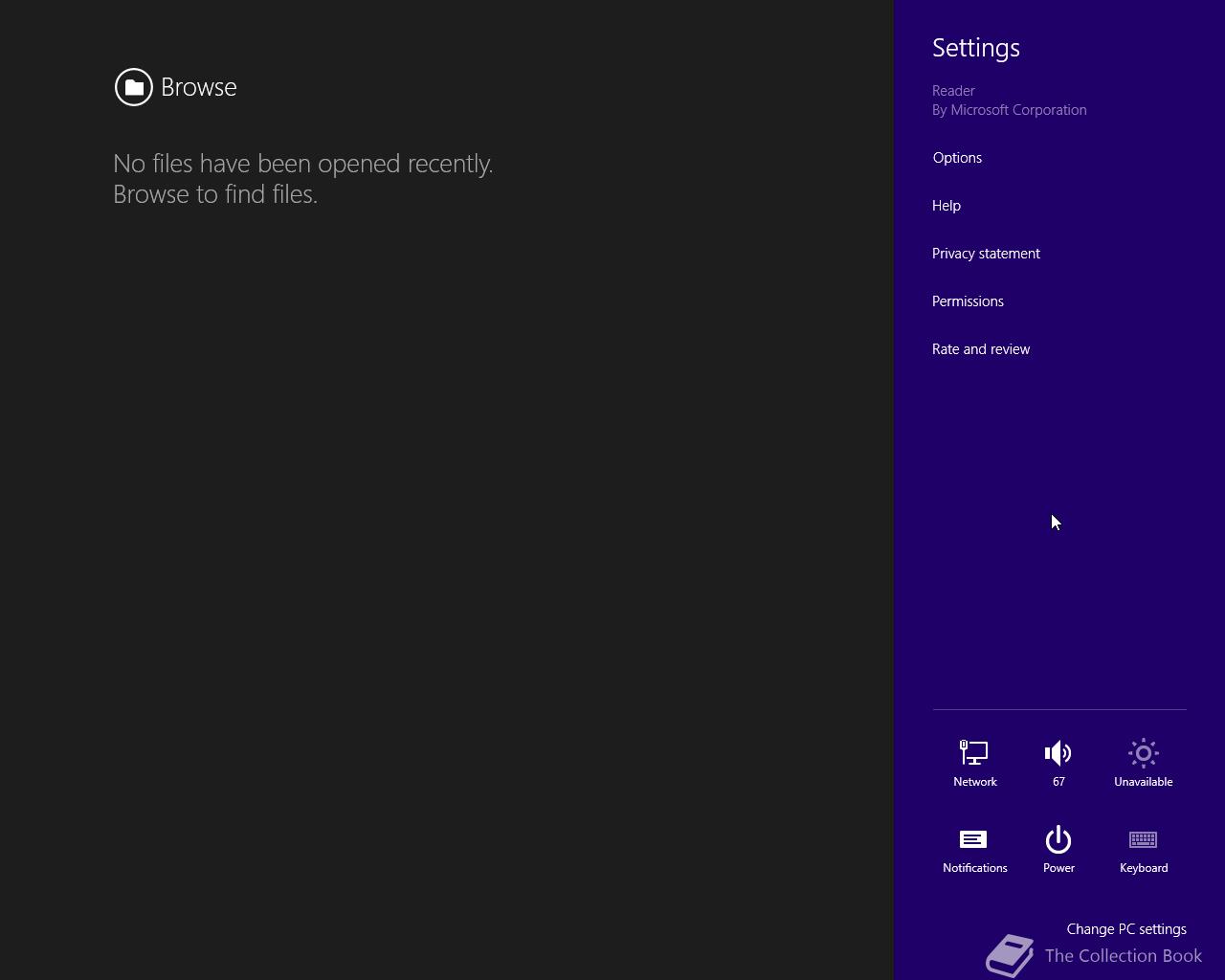
Task: Click Change PC settings link
Action: click(1126, 929)
